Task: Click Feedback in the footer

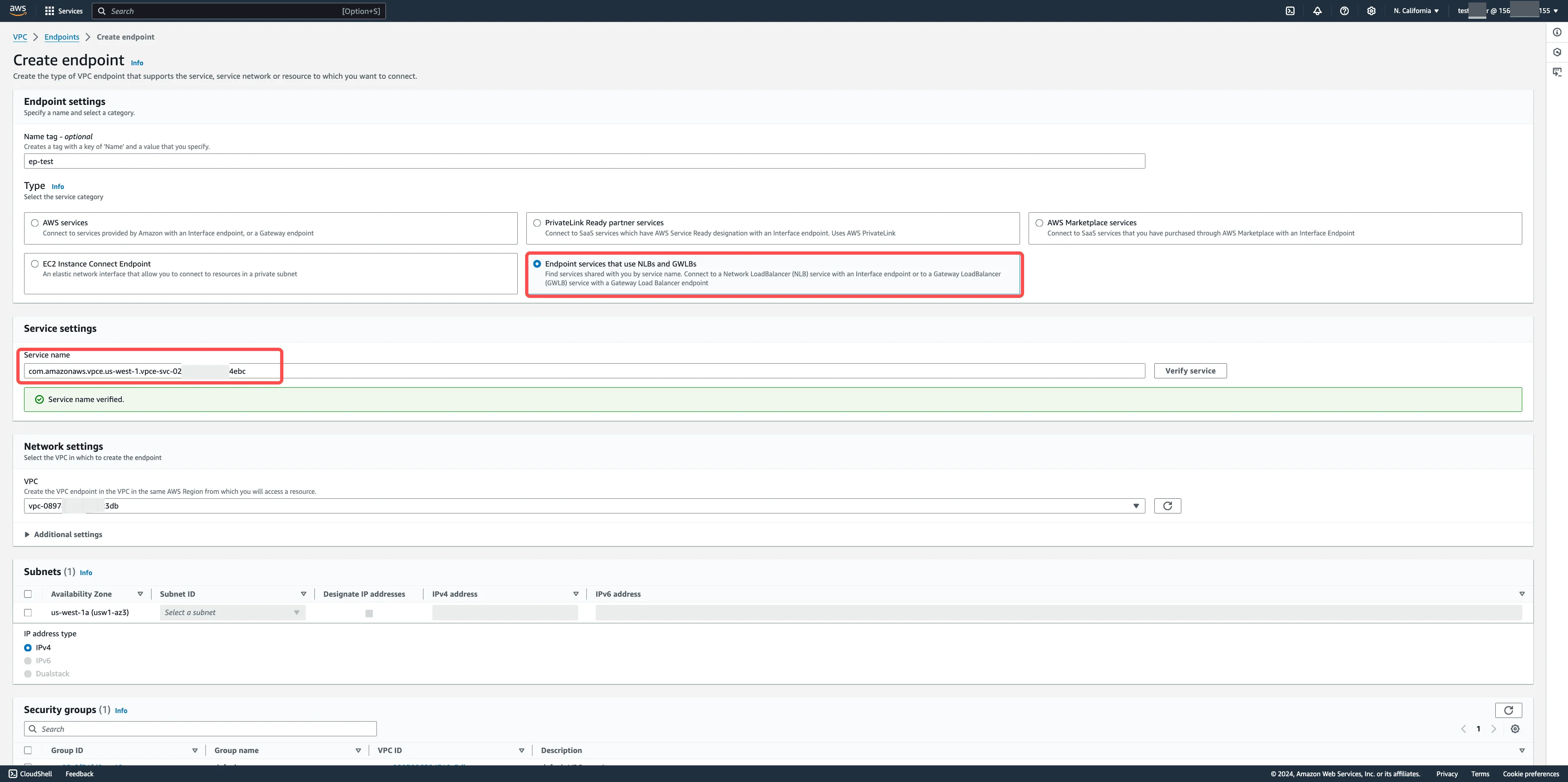Action: coord(79,774)
